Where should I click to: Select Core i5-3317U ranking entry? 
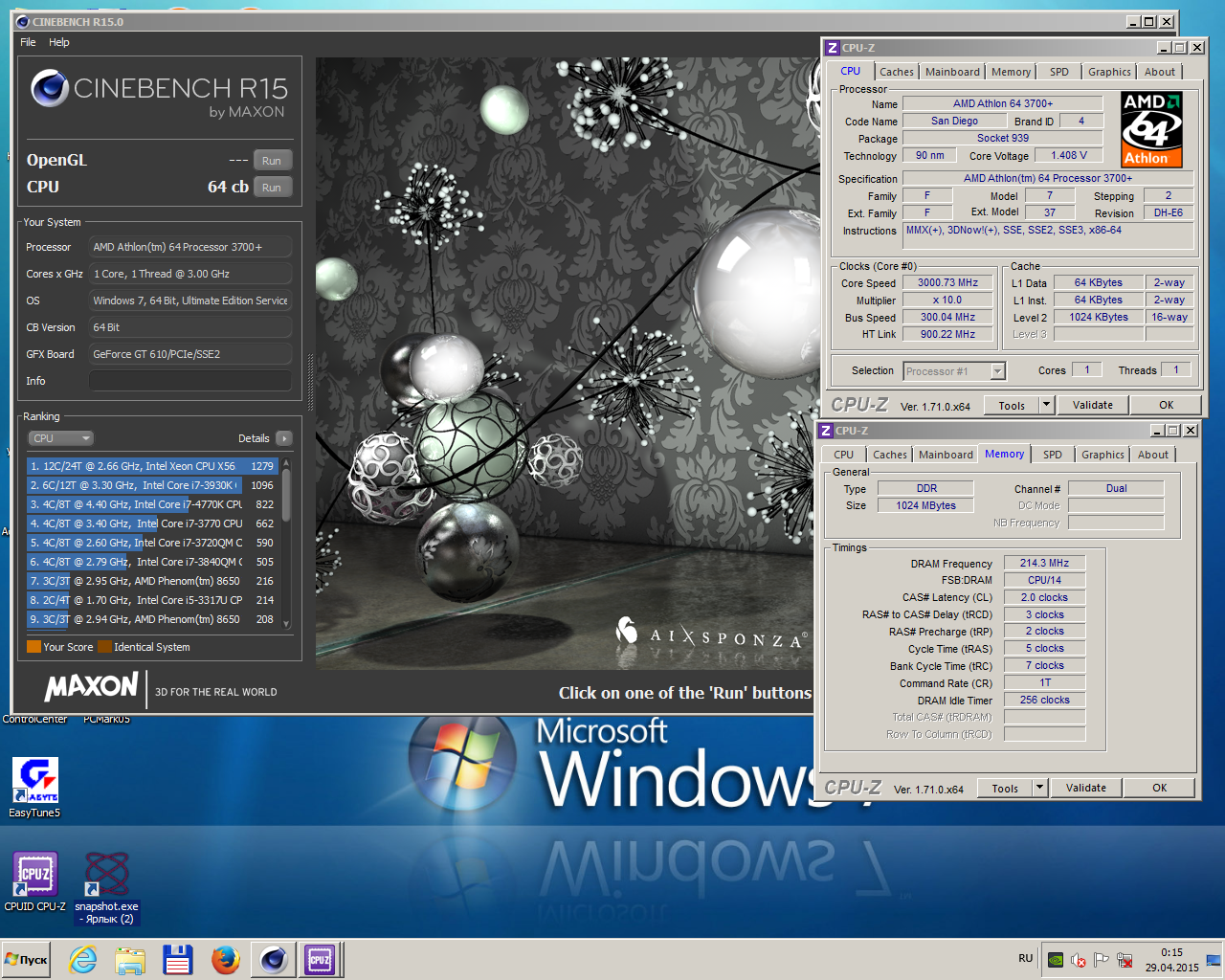(x=153, y=600)
